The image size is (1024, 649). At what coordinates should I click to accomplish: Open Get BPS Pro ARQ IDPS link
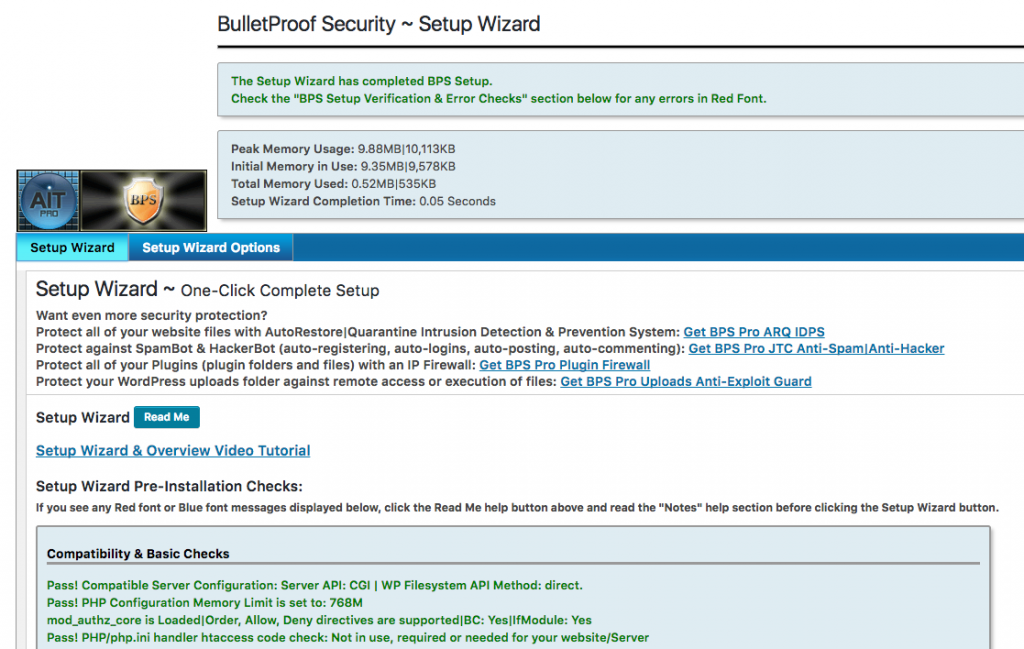coord(754,332)
